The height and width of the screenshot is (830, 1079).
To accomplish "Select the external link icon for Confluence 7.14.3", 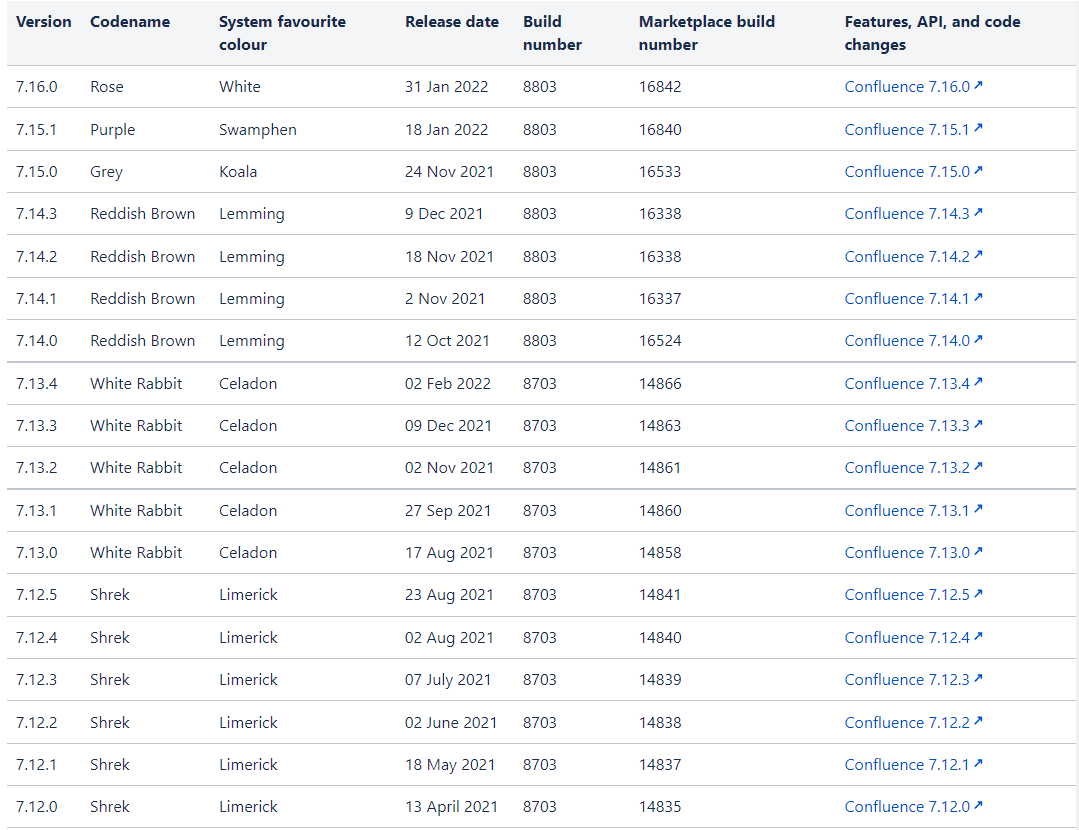I will [x=979, y=213].
